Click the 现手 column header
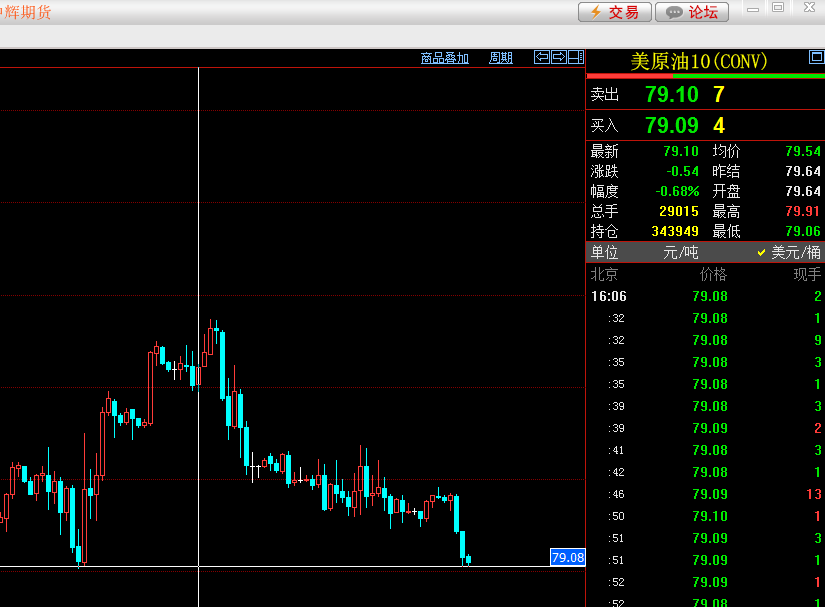This screenshot has height=607, width=825. pos(807,274)
